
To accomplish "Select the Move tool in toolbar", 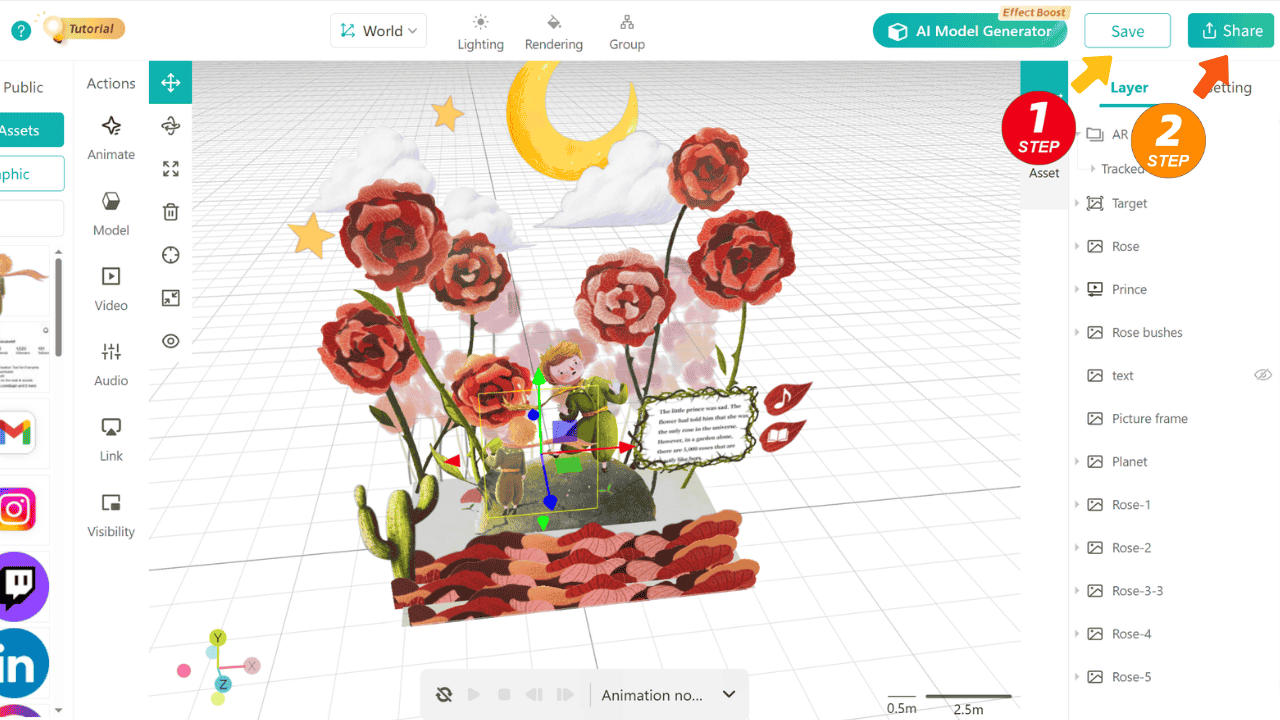I will pyautogui.click(x=170, y=83).
